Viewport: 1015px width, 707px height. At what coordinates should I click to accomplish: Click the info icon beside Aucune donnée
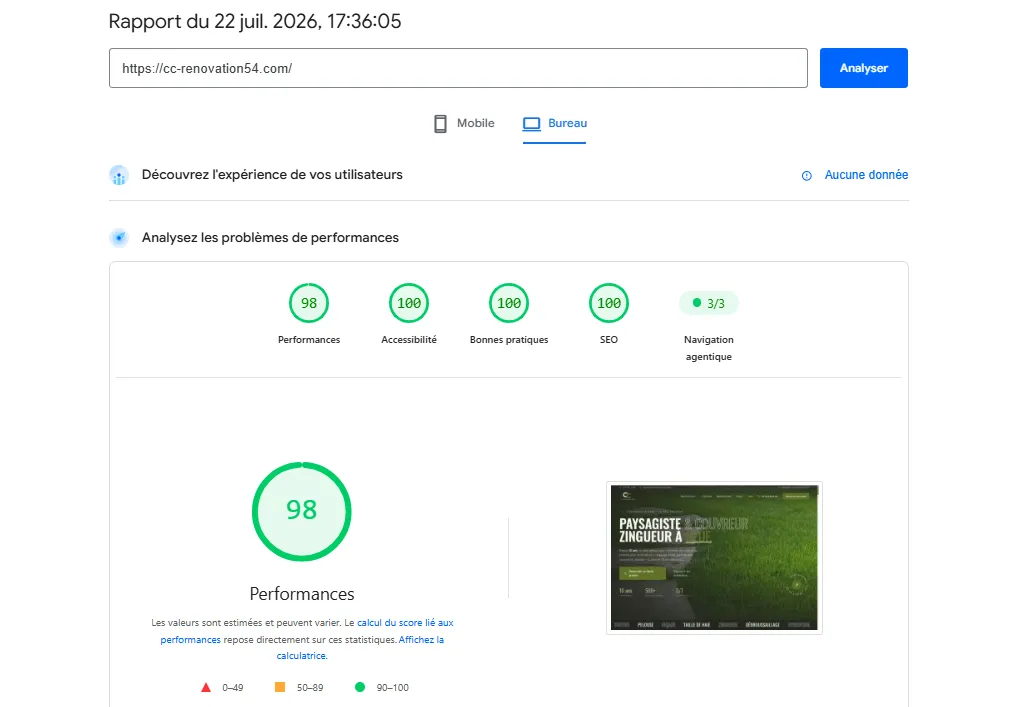click(807, 175)
